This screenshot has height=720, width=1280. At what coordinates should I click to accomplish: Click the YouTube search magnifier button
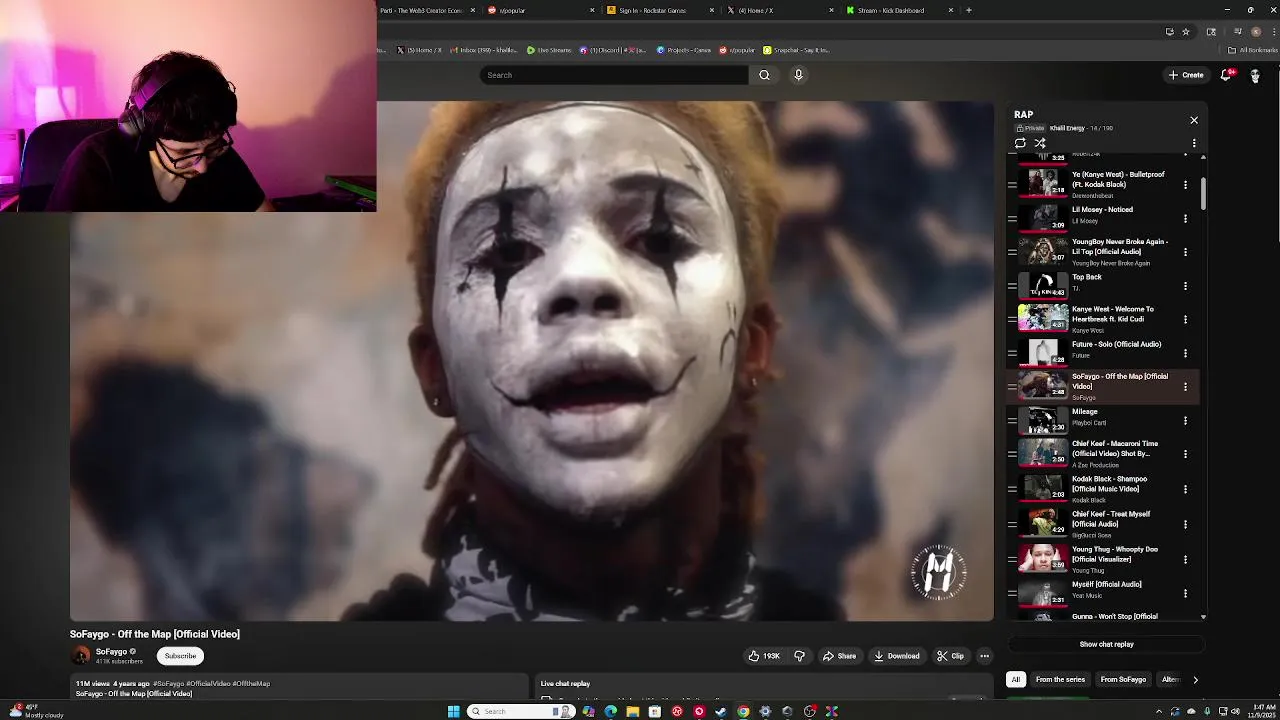point(764,75)
